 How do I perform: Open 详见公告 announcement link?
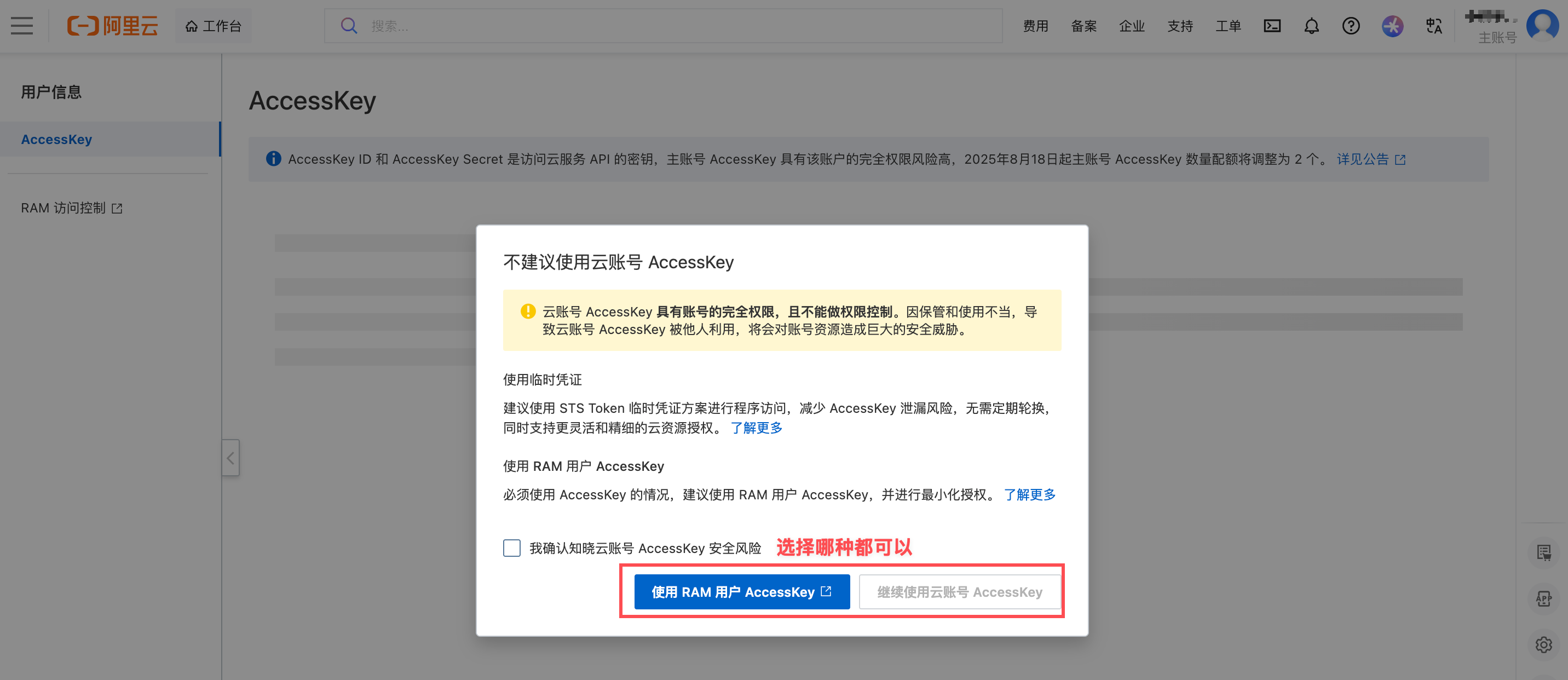1371,159
